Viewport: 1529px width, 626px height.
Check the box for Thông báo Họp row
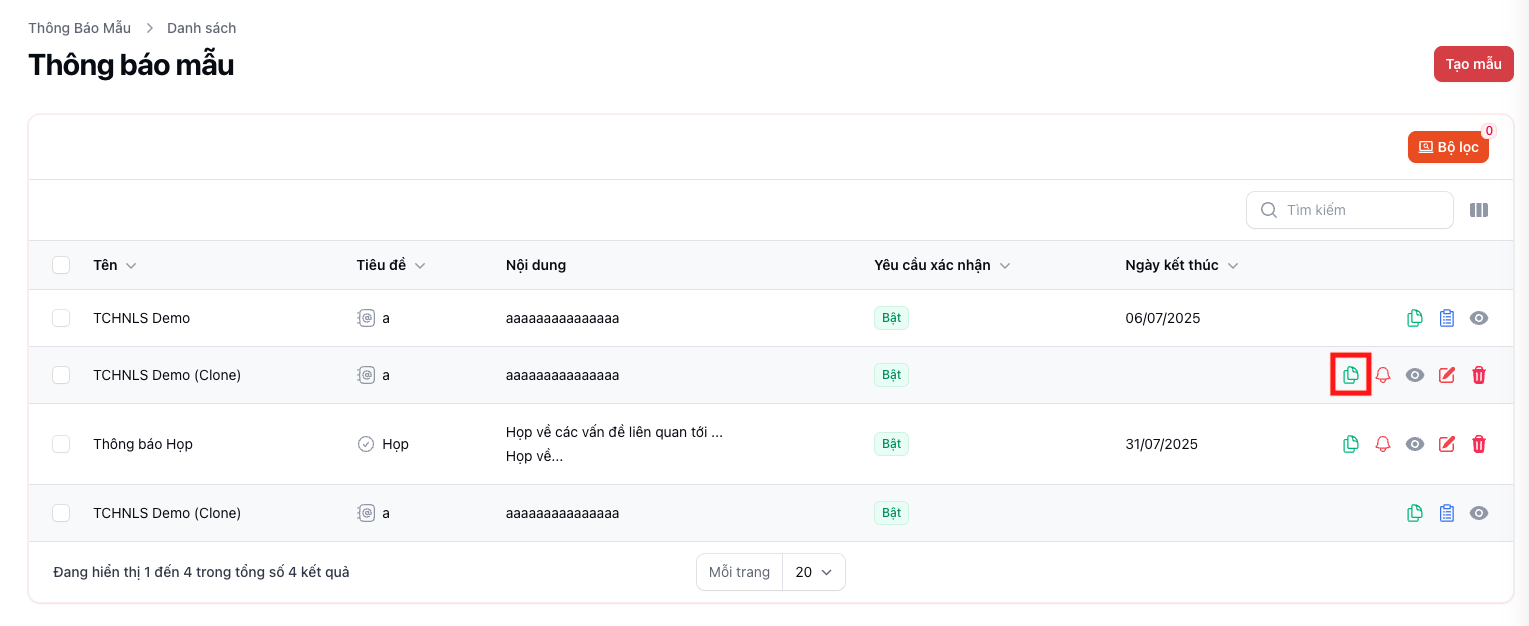[61, 444]
